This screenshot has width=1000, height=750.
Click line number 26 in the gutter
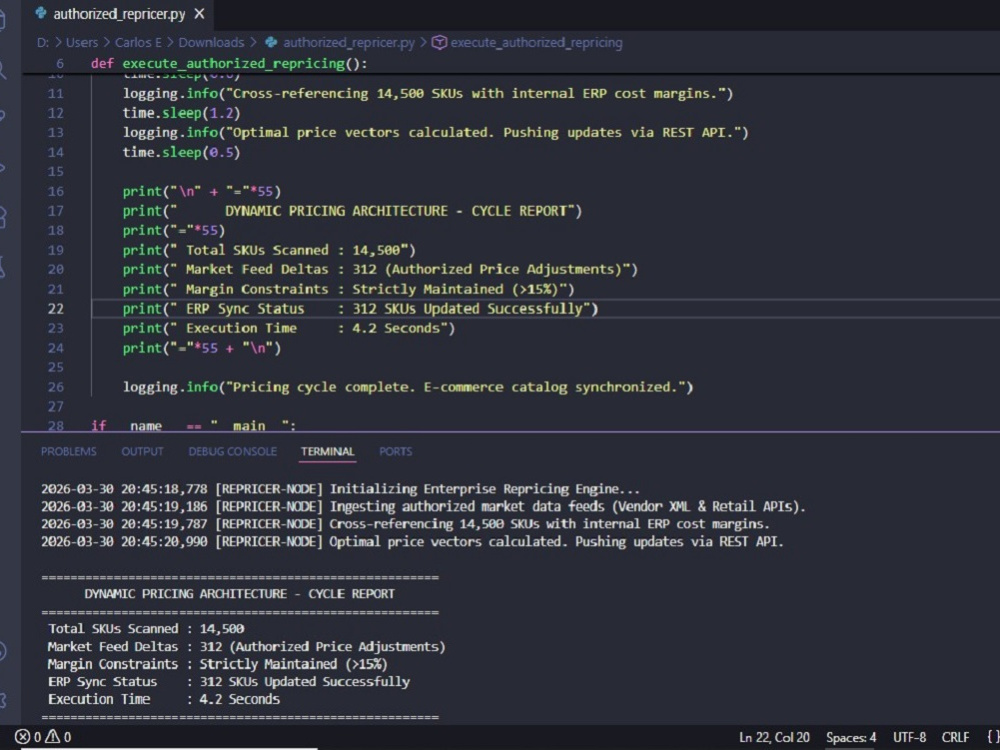[55, 387]
